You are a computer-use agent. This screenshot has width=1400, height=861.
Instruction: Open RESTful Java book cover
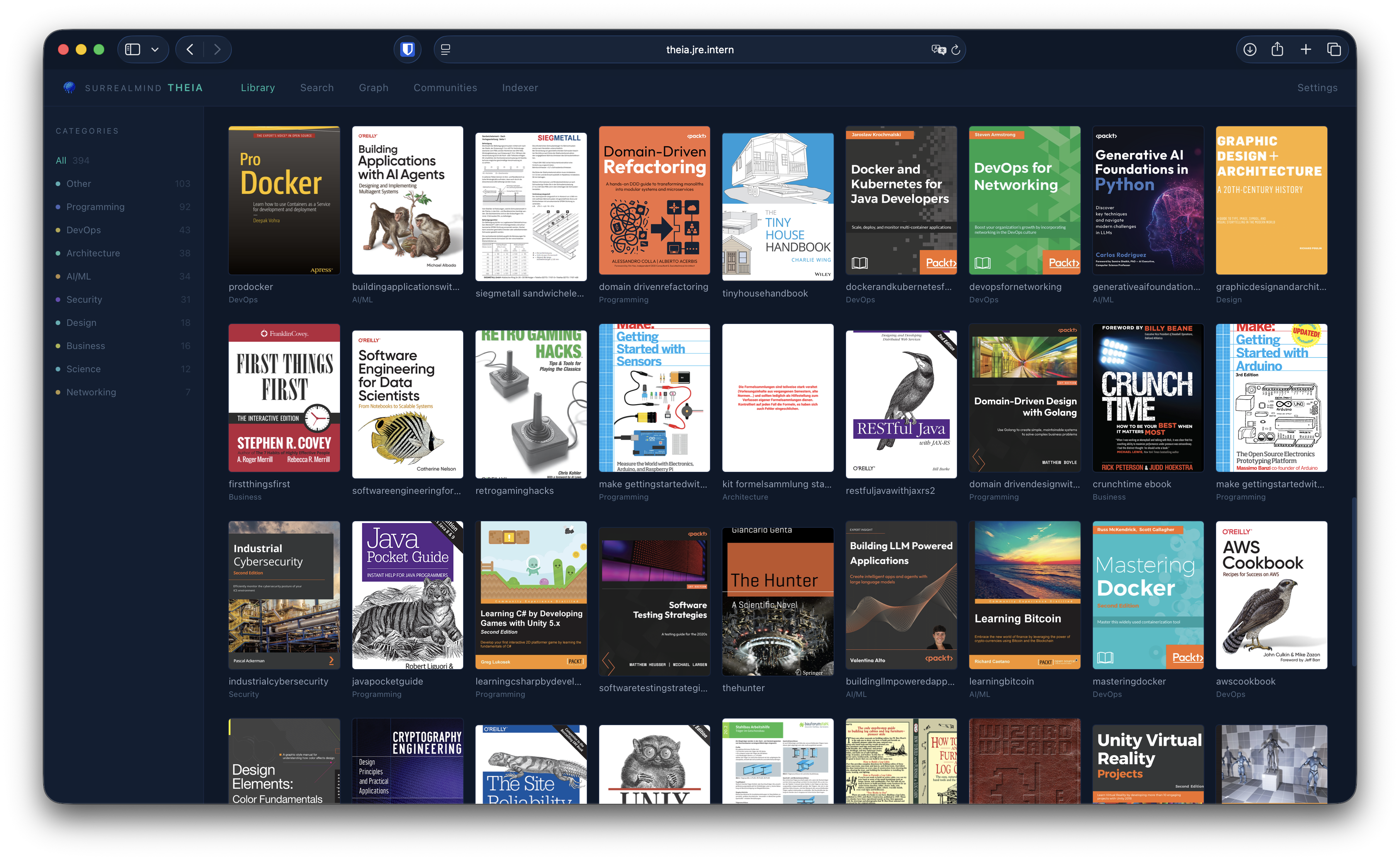(x=901, y=404)
